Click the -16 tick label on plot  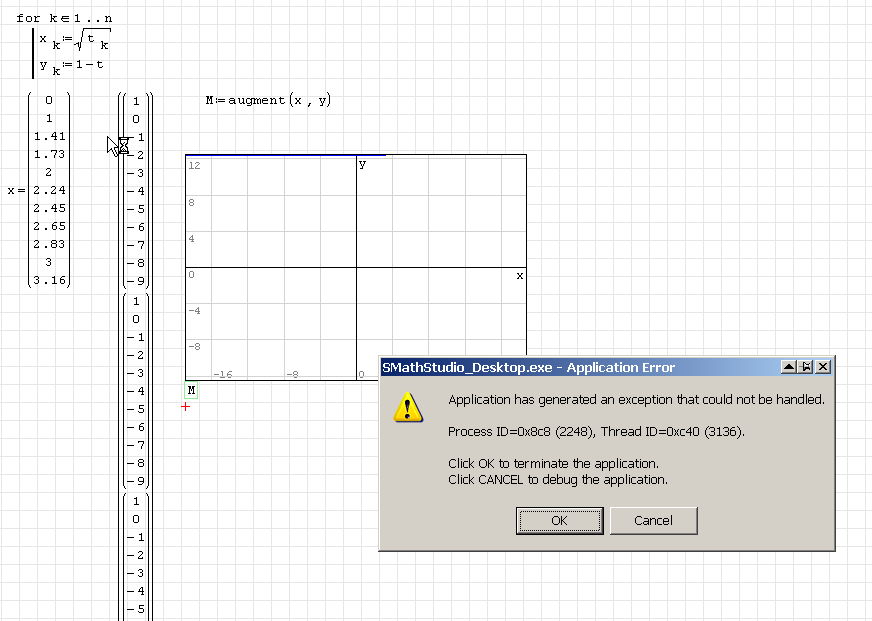[x=222, y=374]
